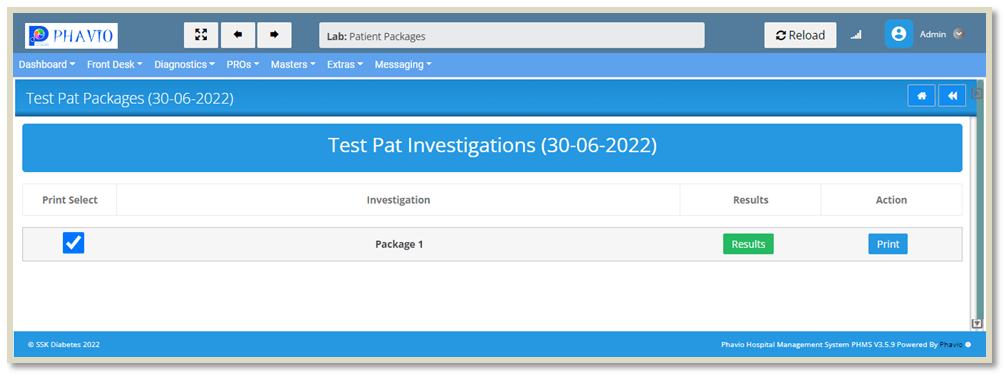
Task: Open the Dashboard dropdown menu
Action: 47,65
